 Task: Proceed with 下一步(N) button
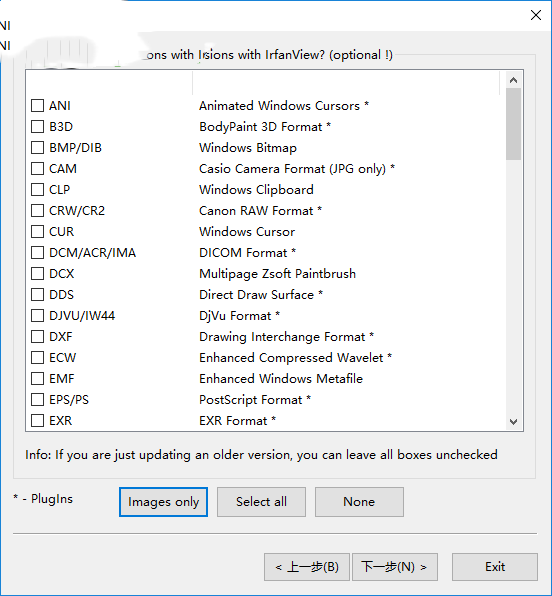(x=395, y=567)
